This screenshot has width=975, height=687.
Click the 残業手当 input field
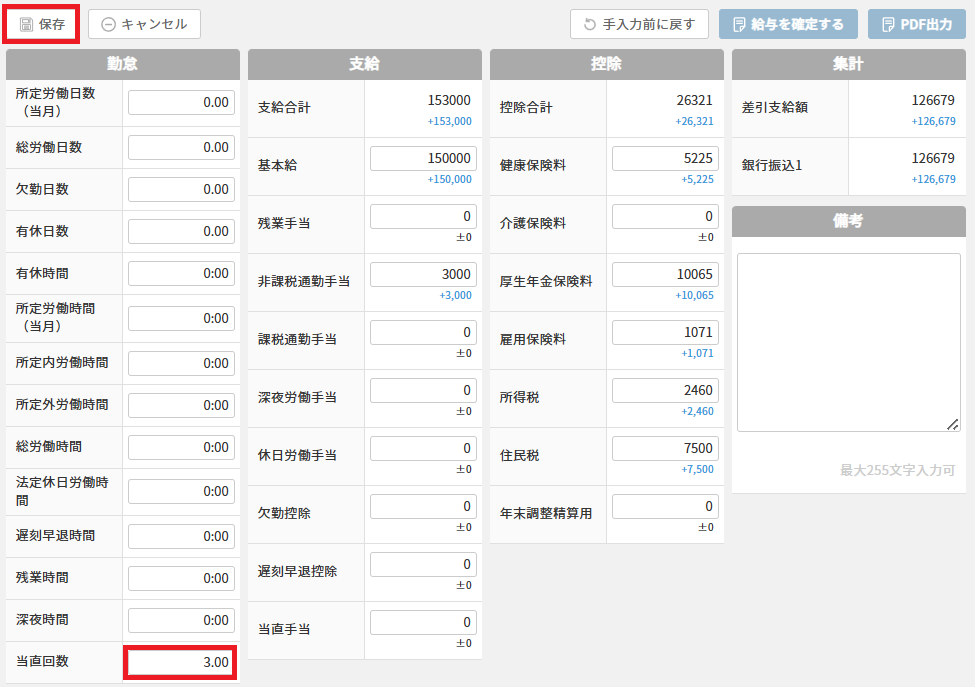423,217
